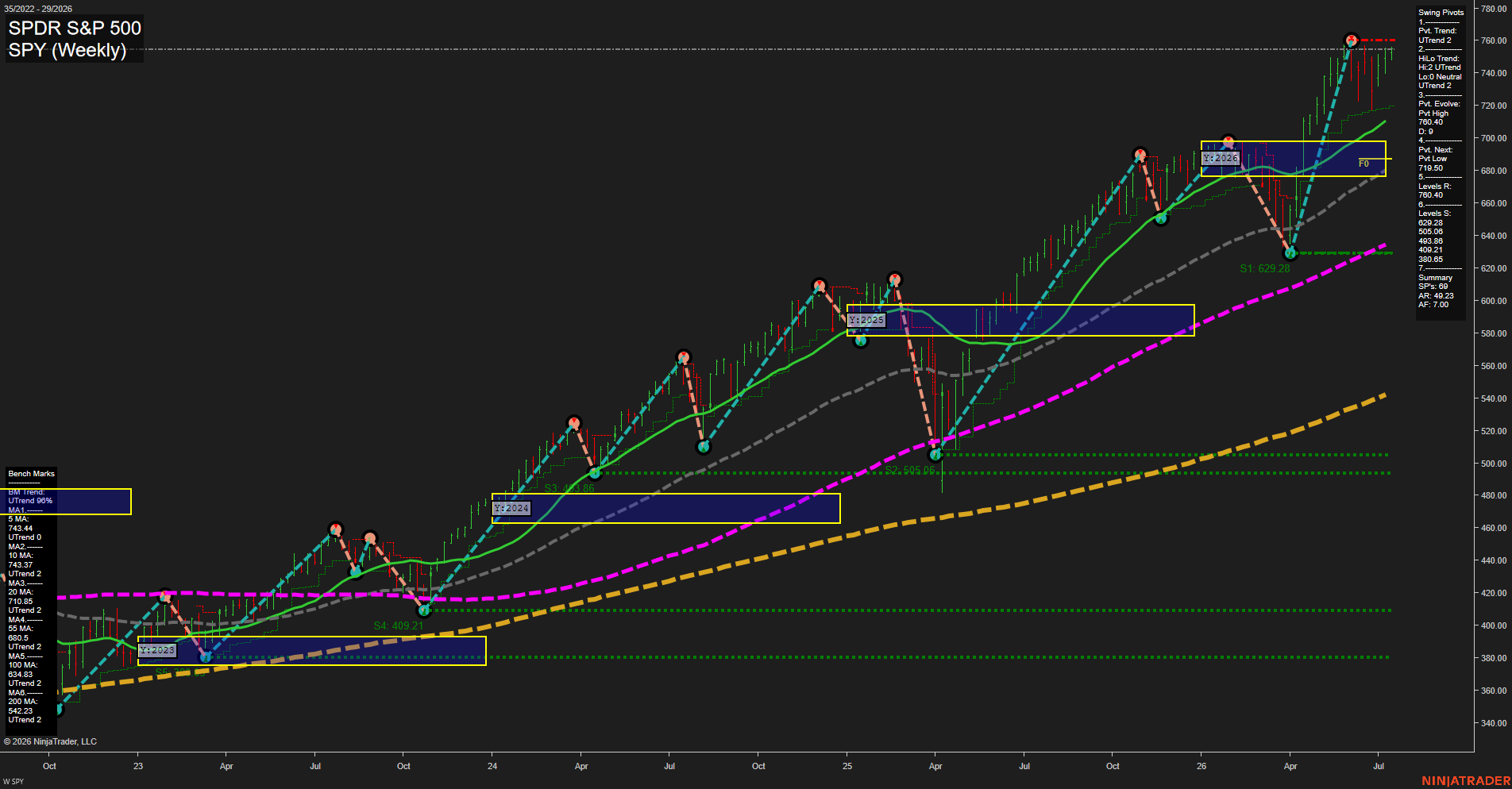Image resolution: width=1512 pixels, height=789 pixels.
Task: Select the pivot low marker at 493.86 support line
Action: 595,473
